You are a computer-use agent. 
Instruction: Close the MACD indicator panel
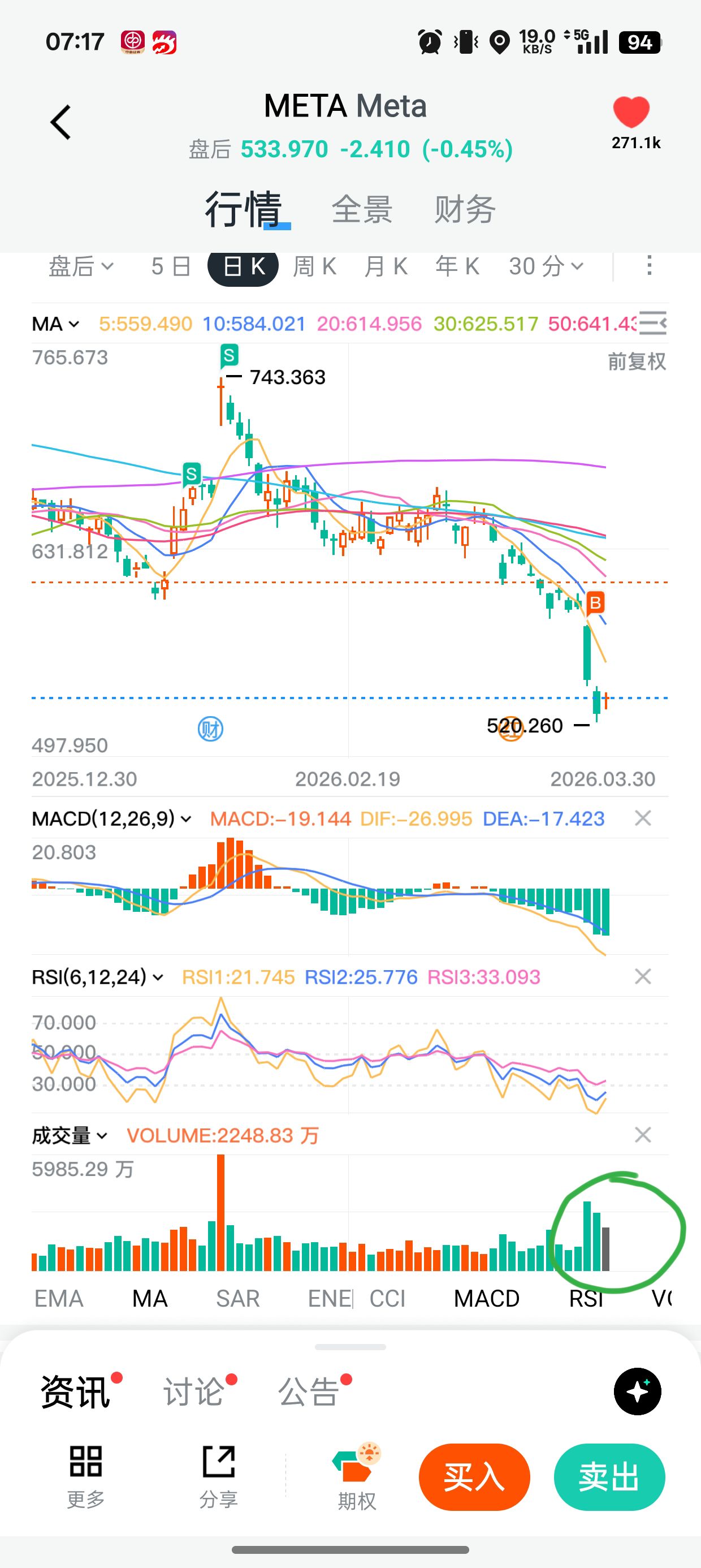(x=643, y=819)
